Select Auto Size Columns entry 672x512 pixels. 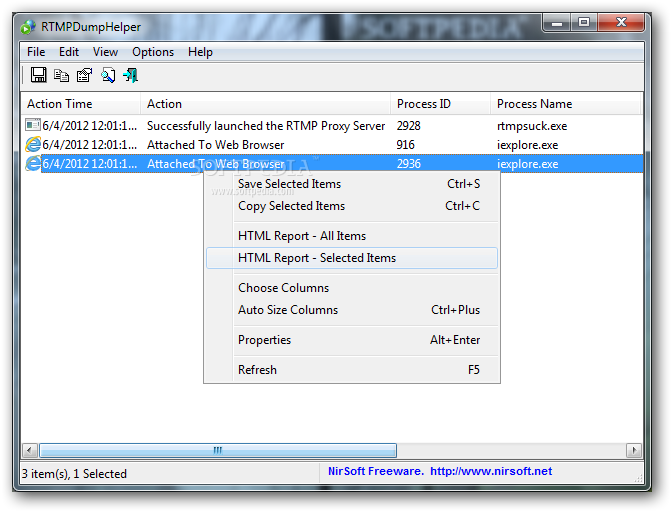point(352,310)
